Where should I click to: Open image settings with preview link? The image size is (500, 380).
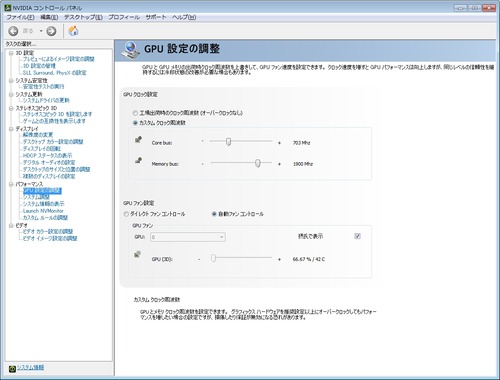(x=59, y=59)
